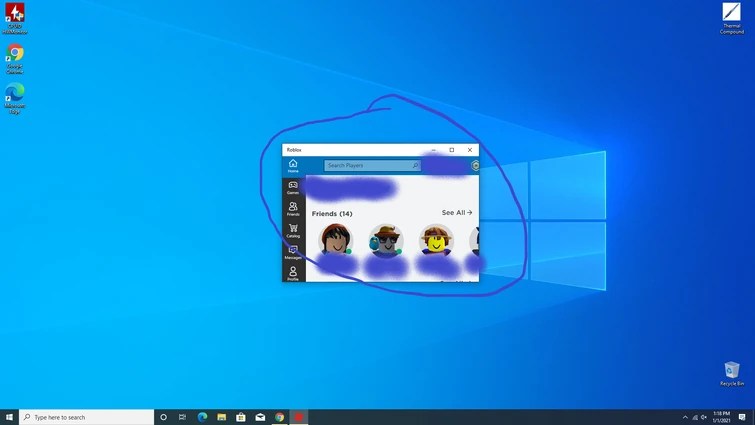Viewport: 755px width, 425px height.
Task: Select the brown-haired friend avatar
Action: 336,239
